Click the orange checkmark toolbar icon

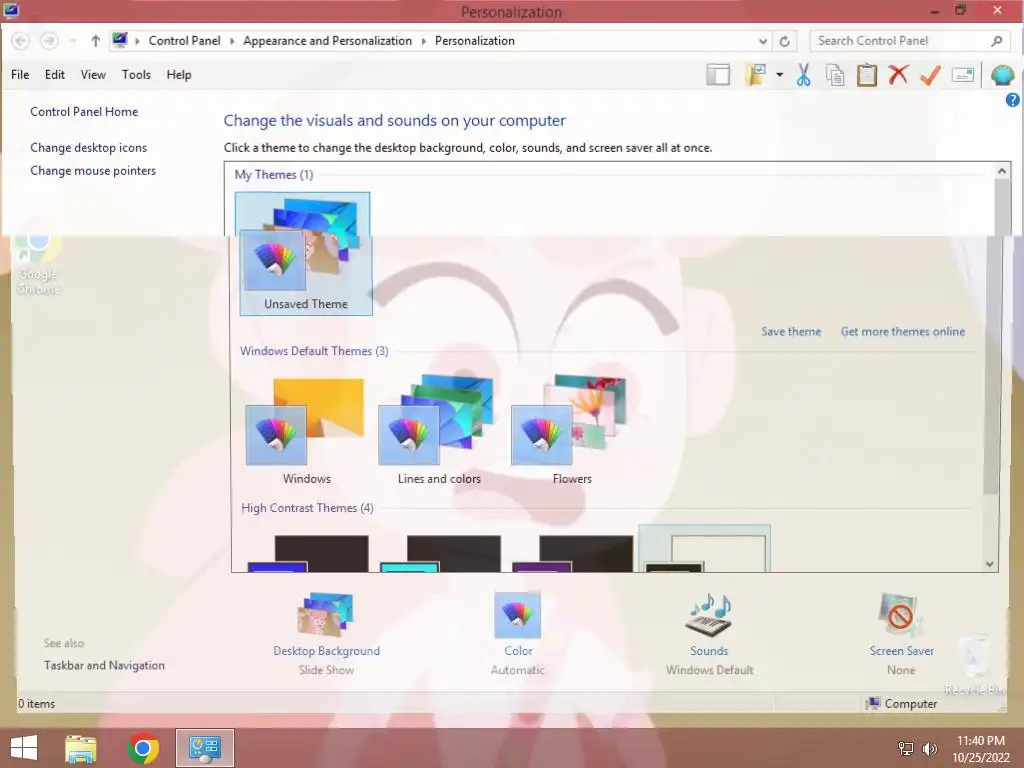click(930, 74)
